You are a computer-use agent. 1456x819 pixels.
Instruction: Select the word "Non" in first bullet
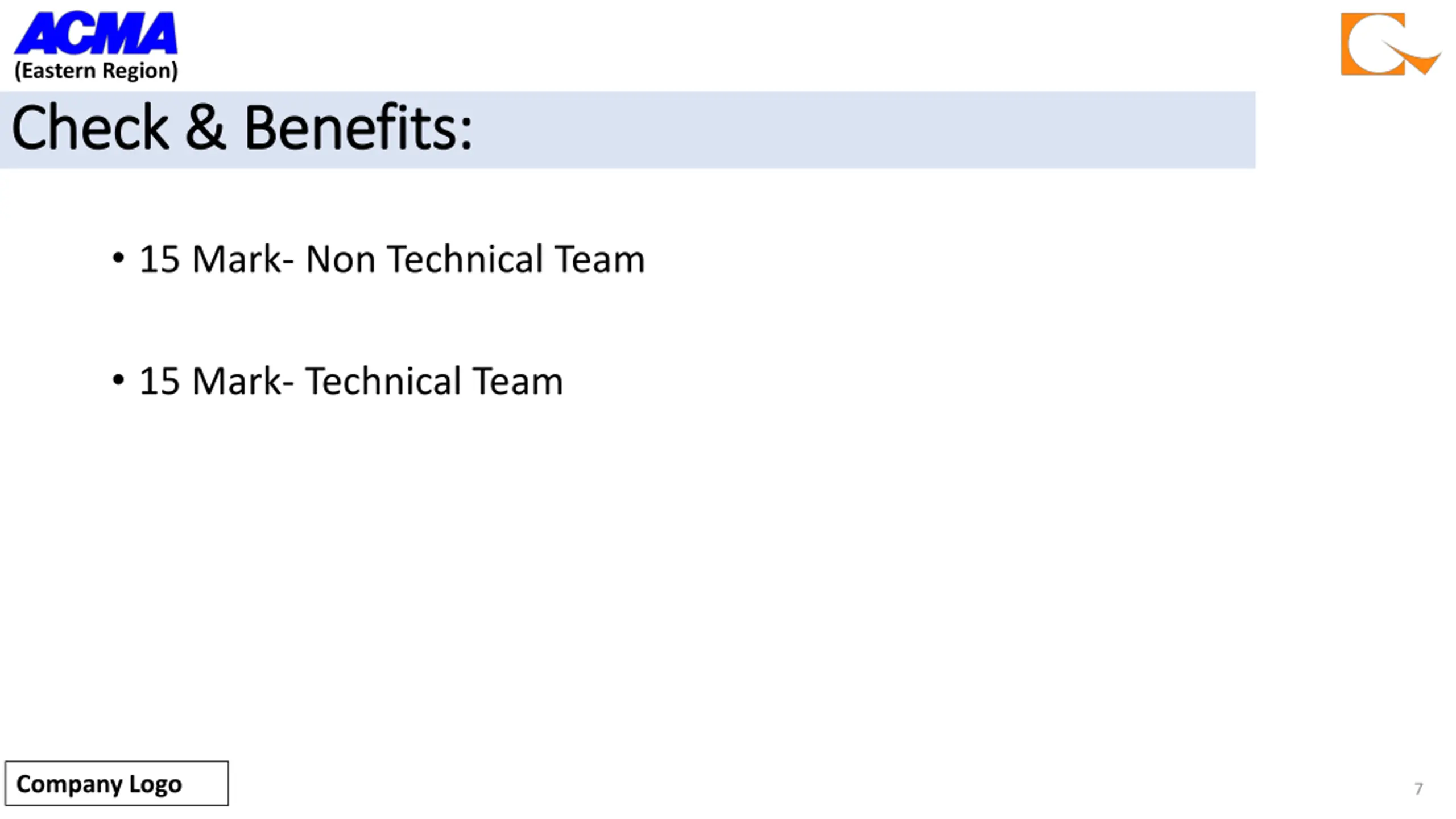point(340,259)
